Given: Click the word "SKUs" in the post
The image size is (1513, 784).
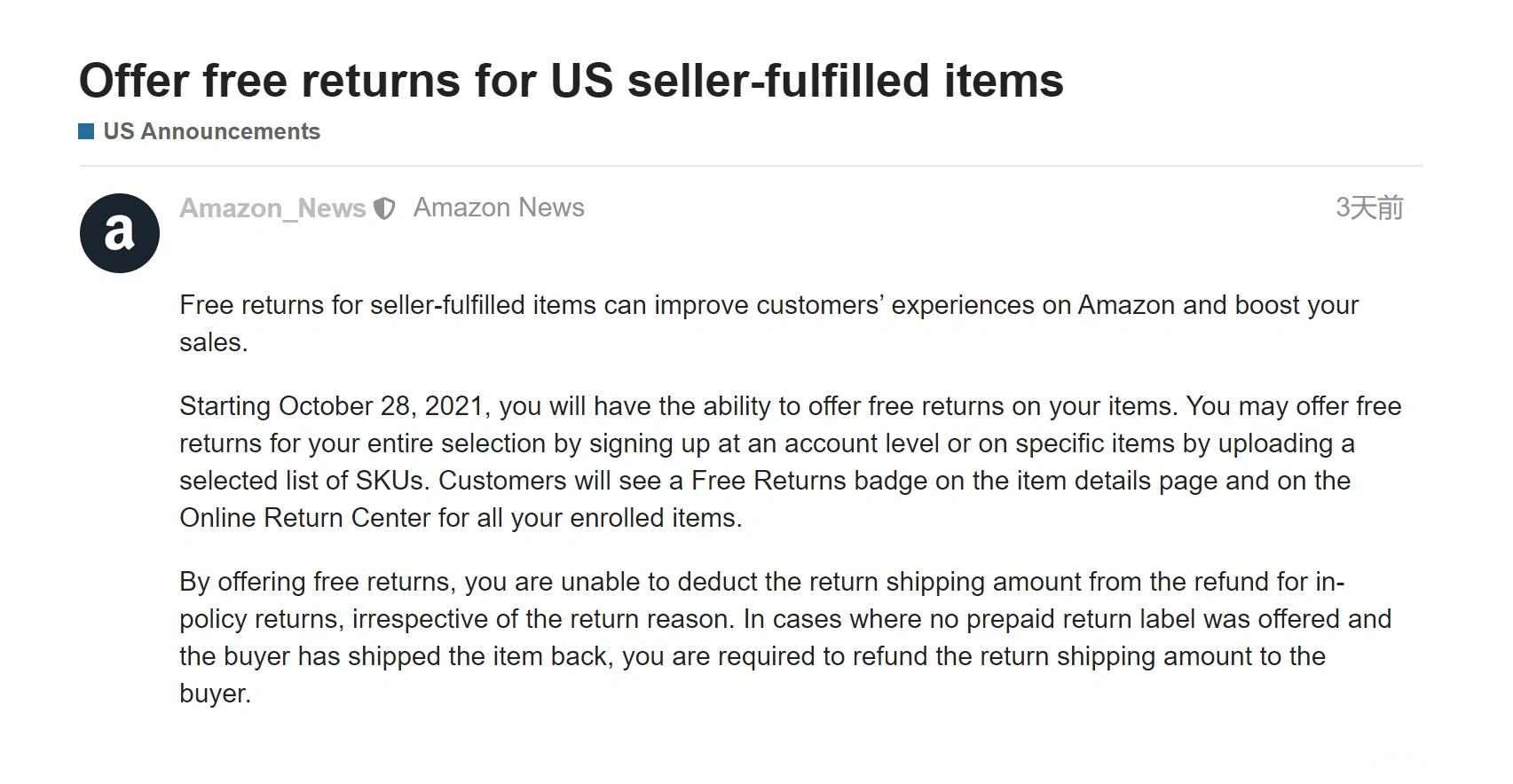Looking at the screenshot, I should pyautogui.click(x=390, y=481).
